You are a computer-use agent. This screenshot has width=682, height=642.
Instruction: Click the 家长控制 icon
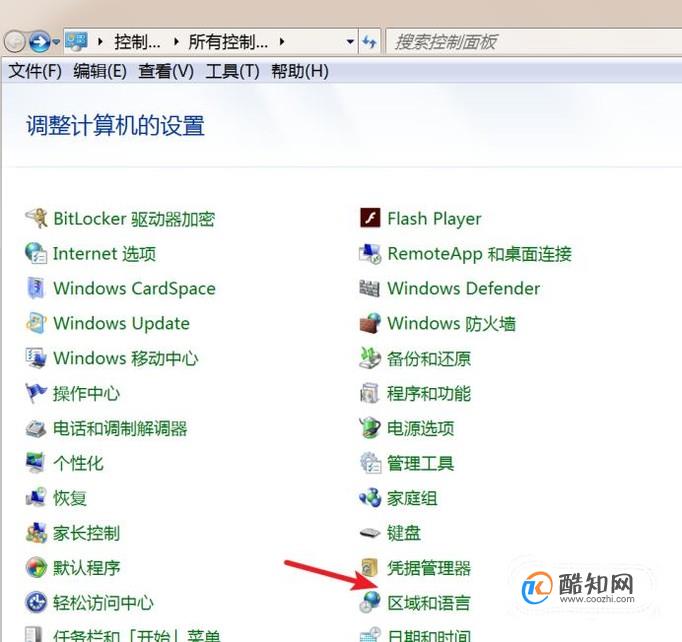tap(36, 533)
